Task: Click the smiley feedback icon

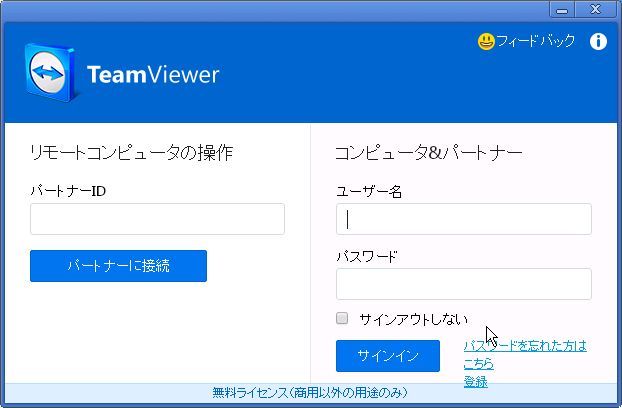Action: [486, 41]
